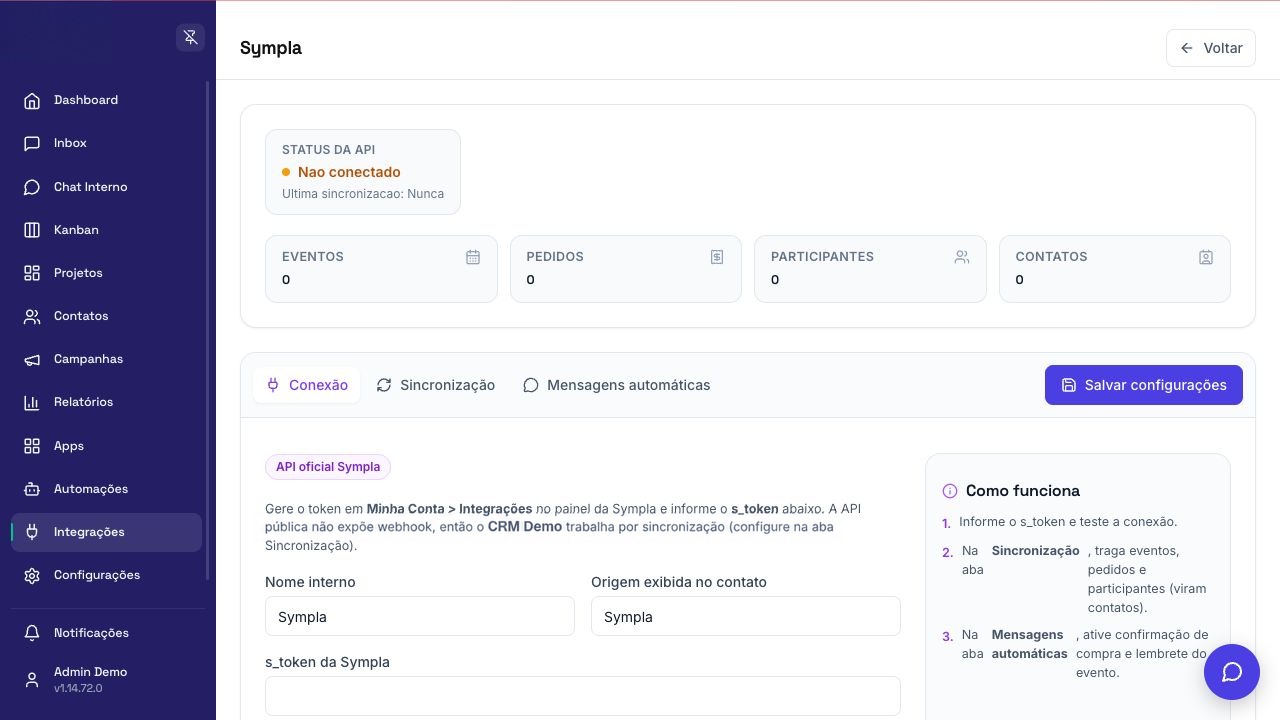Click the PARTICIPANTES card label
This screenshot has width=1280, height=720.
(x=822, y=257)
